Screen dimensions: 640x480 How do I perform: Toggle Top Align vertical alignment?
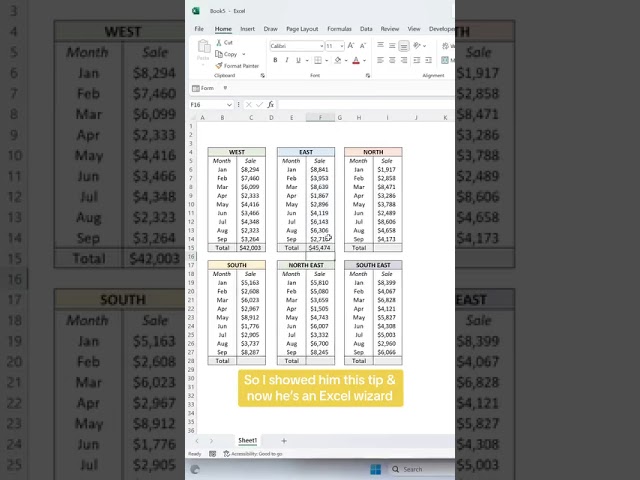click(x=380, y=45)
